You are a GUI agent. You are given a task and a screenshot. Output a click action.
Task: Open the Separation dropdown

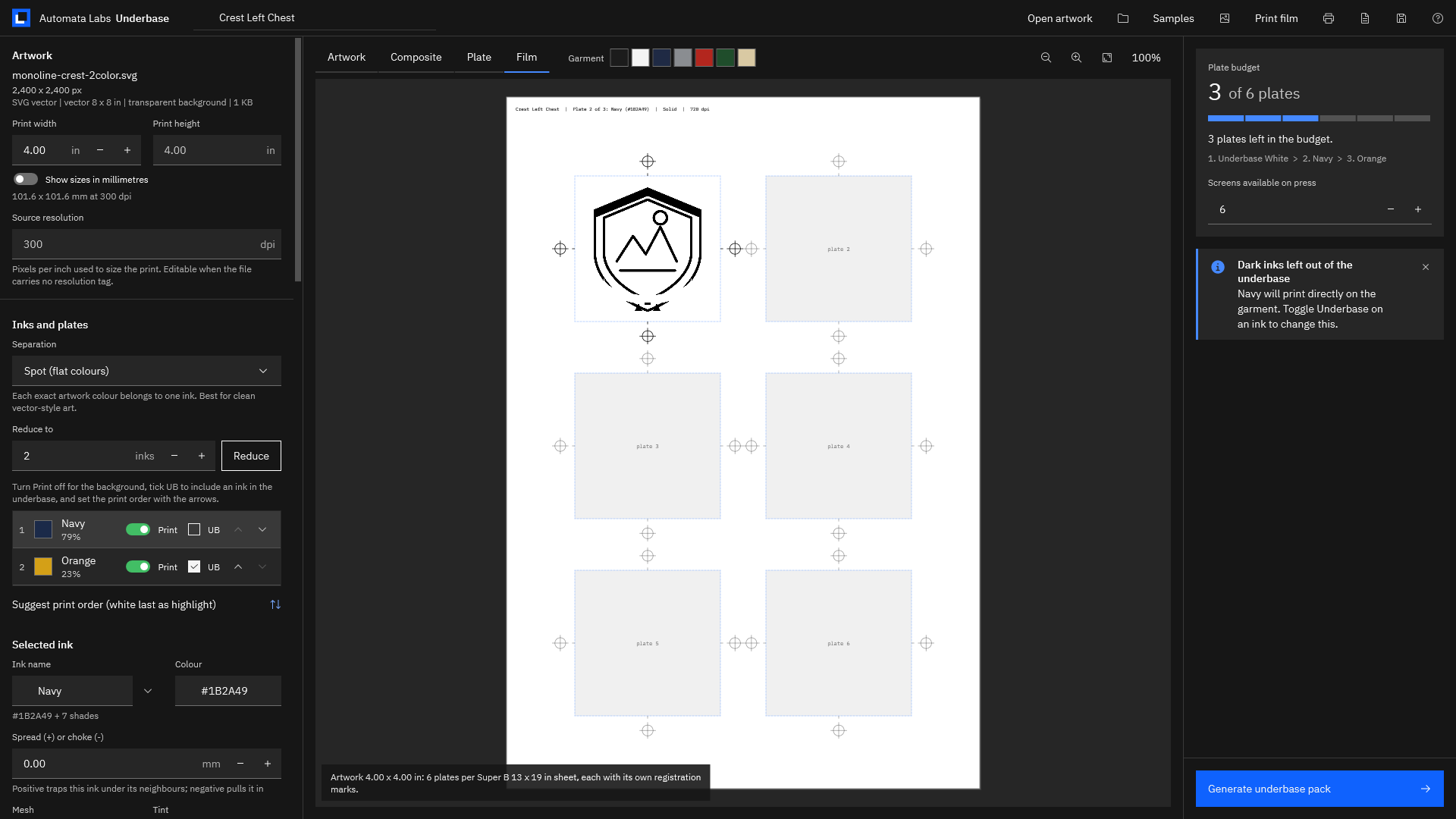(x=146, y=371)
